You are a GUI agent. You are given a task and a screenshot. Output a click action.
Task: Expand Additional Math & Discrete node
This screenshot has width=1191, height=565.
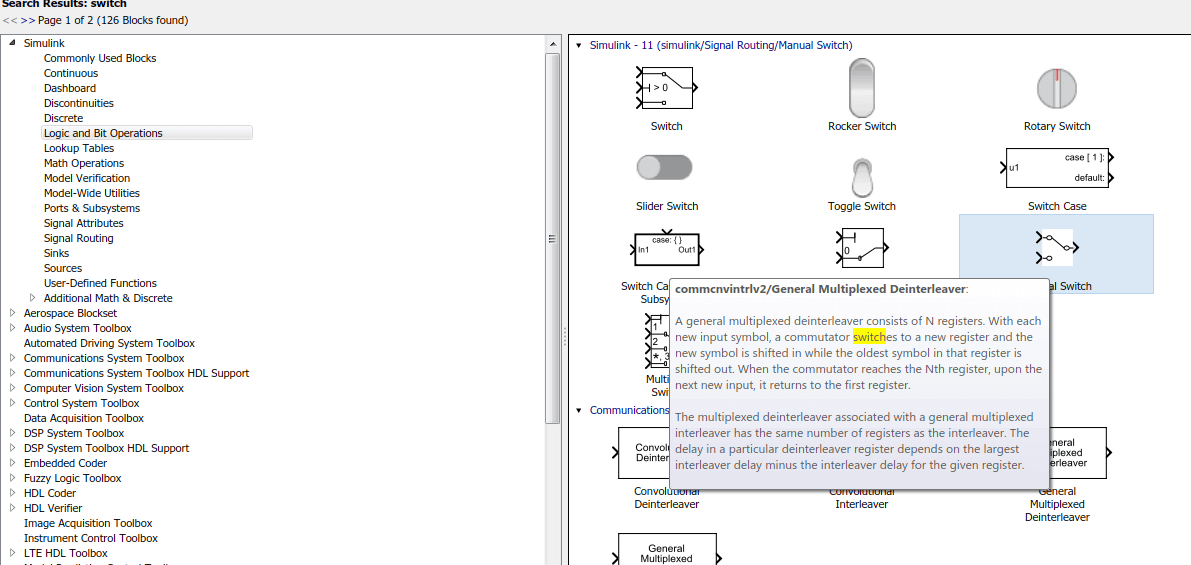(33, 298)
